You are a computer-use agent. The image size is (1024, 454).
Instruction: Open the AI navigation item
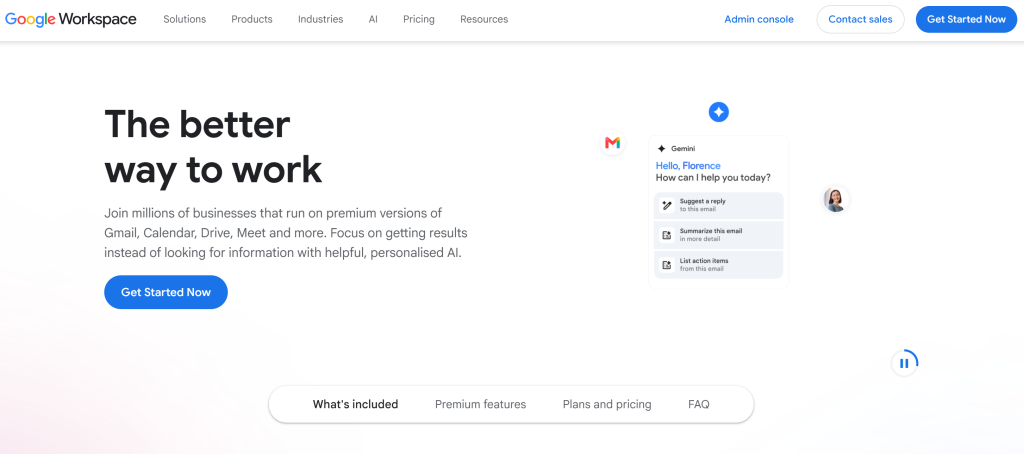(373, 20)
